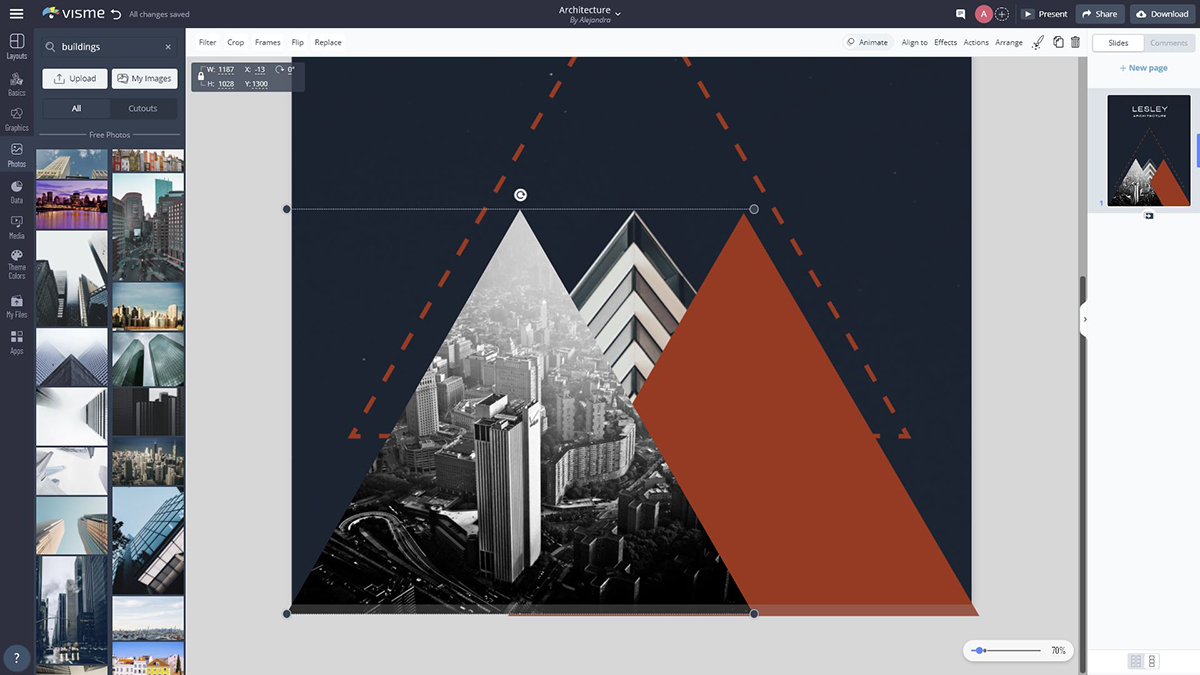
Task: Click the Visme logo
Action: click(73, 14)
